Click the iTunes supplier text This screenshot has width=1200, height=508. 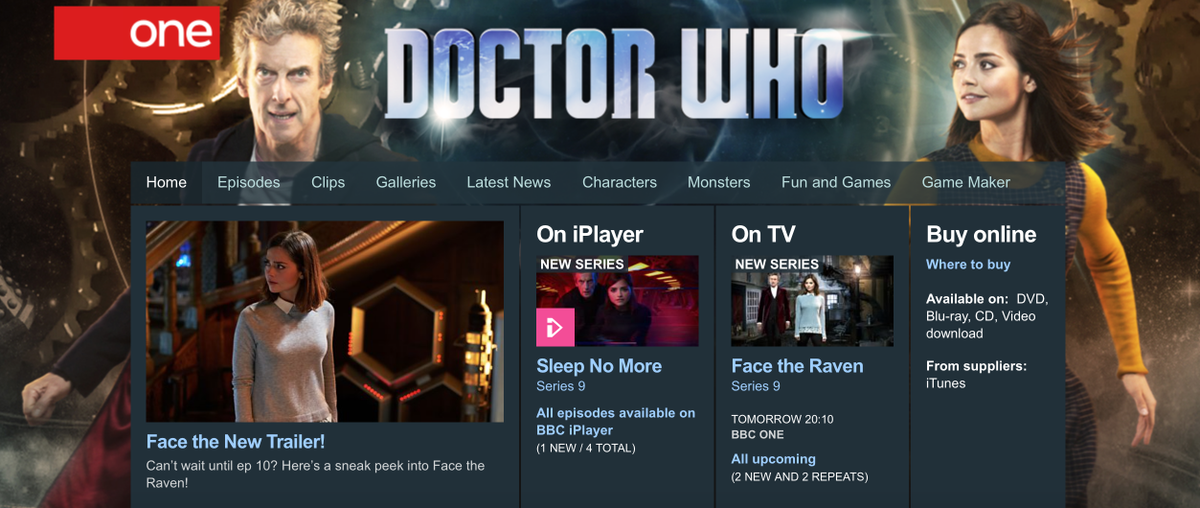tap(946, 383)
